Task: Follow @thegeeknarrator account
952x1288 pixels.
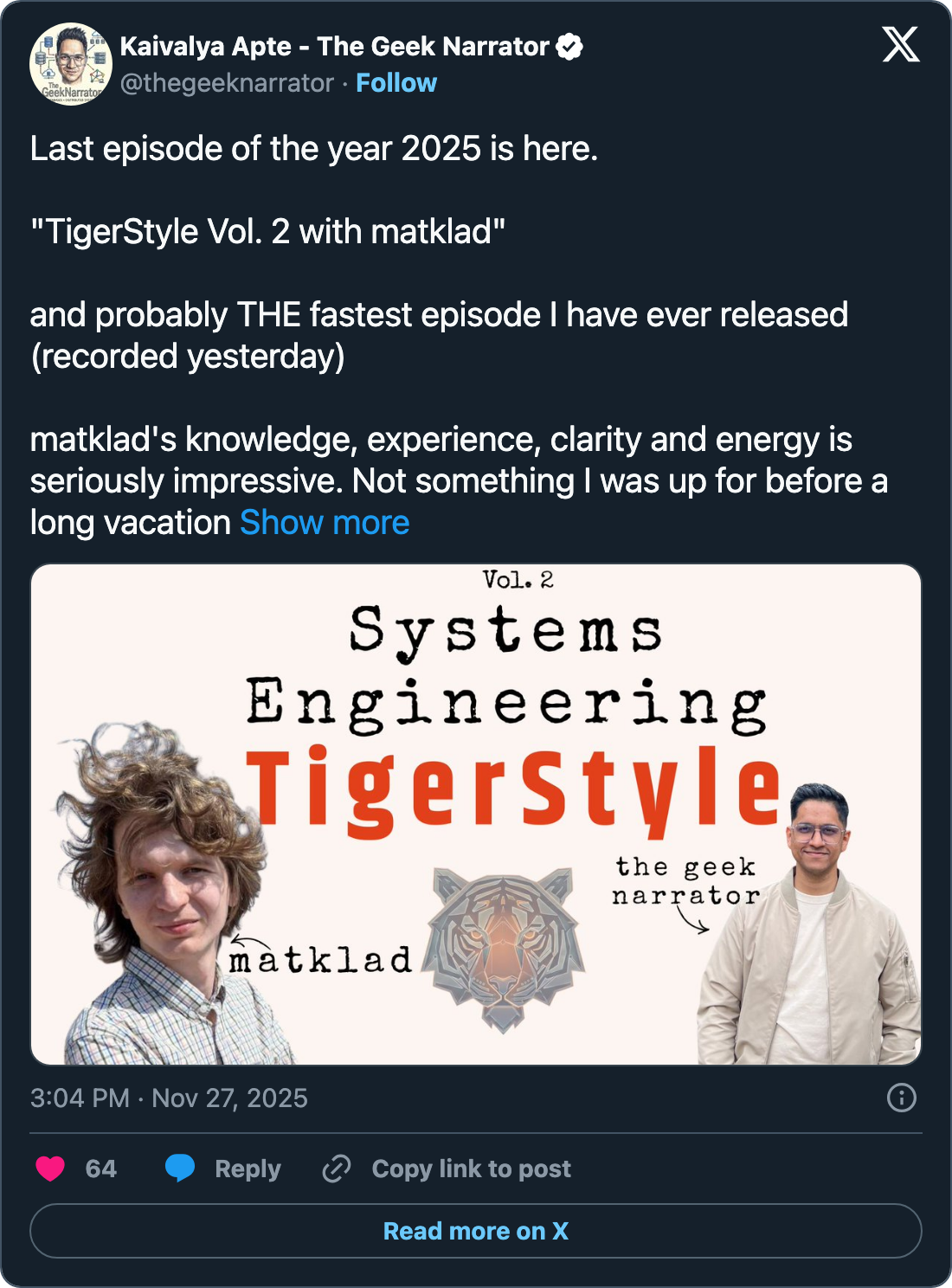Action: [396, 83]
